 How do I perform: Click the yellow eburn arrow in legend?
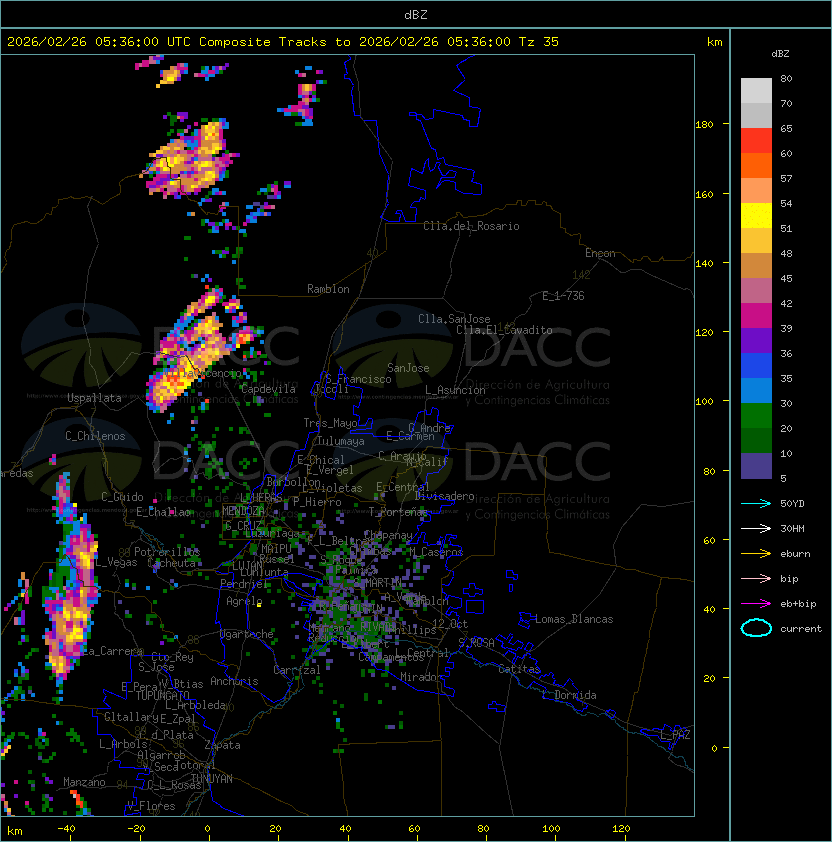coord(756,554)
